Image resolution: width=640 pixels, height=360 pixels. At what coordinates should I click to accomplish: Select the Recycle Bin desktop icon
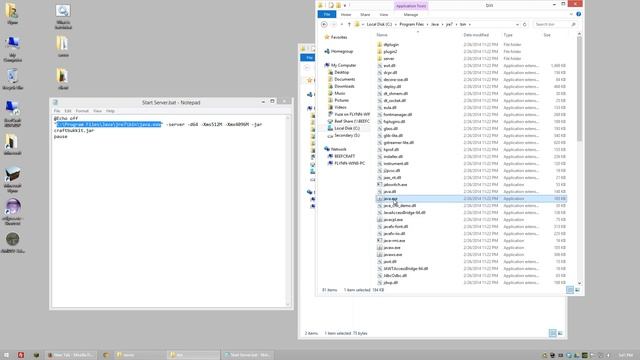(x=13, y=79)
